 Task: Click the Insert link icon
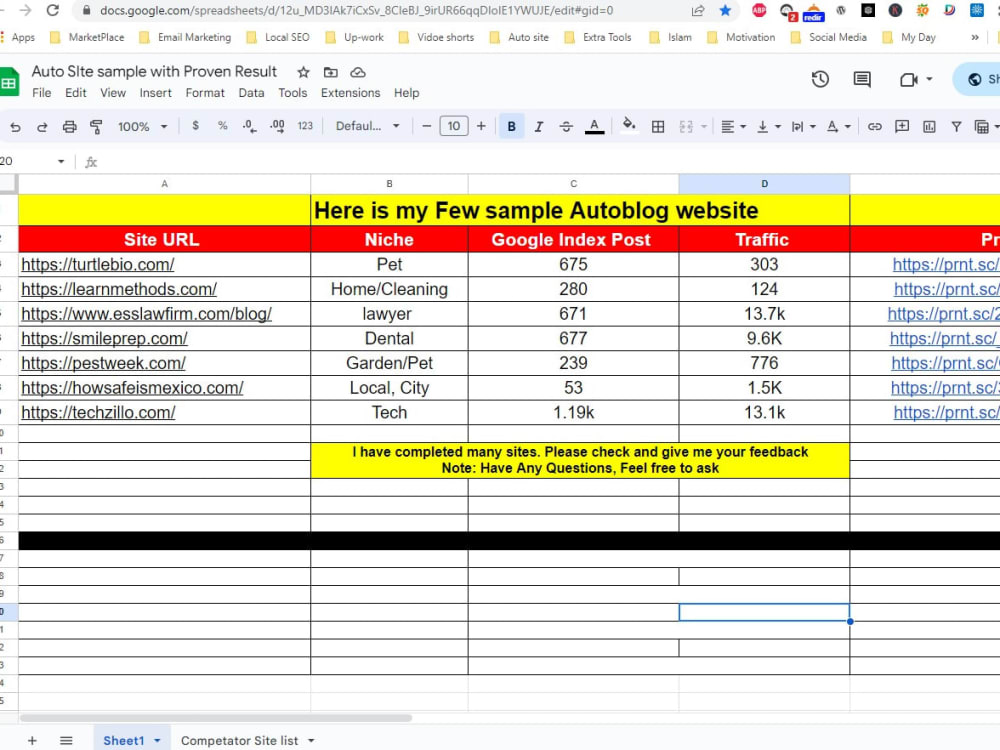pyautogui.click(x=874, y=126)
